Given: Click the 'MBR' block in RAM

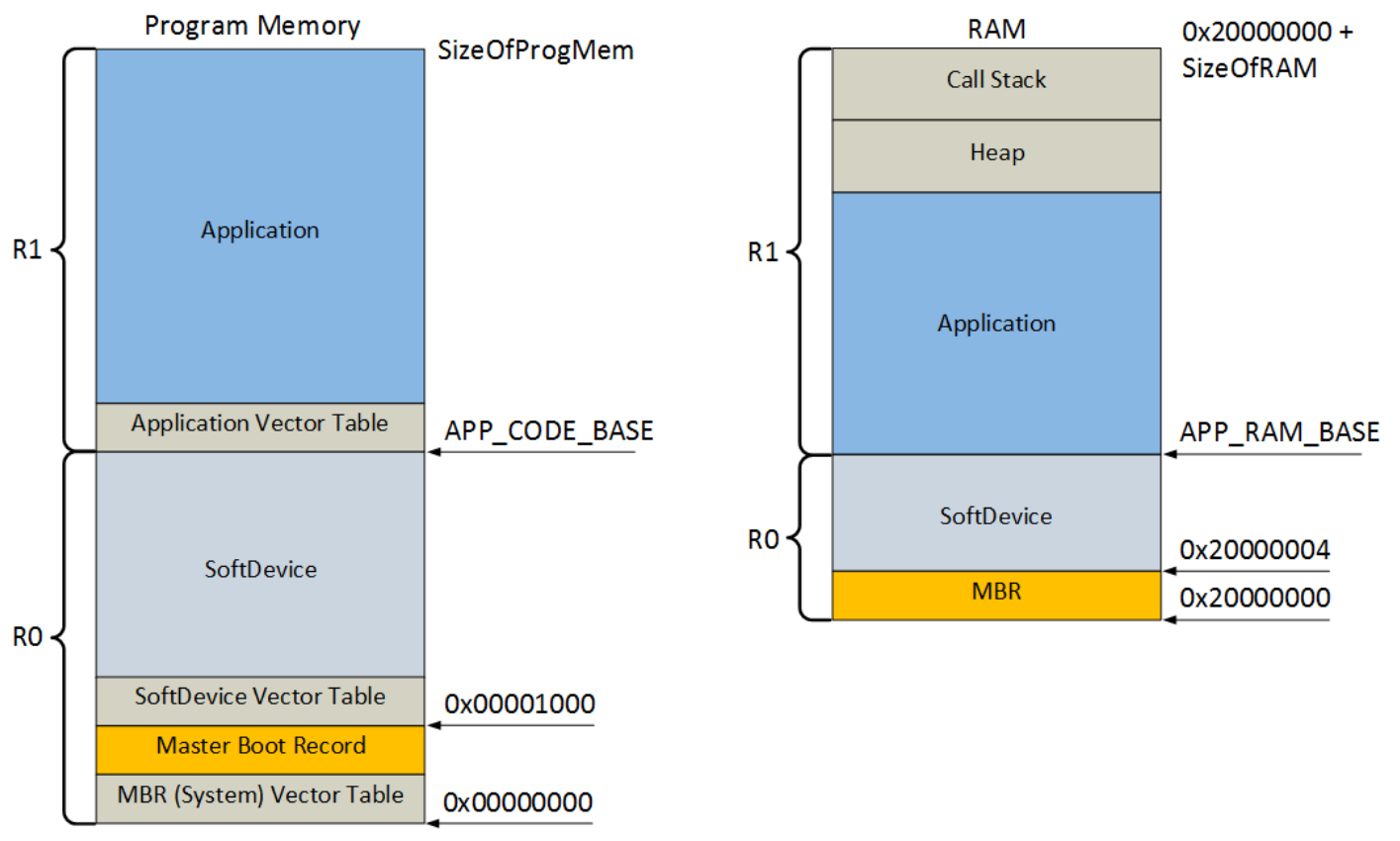Looking at the screenshot, I should tap(996, 595).
